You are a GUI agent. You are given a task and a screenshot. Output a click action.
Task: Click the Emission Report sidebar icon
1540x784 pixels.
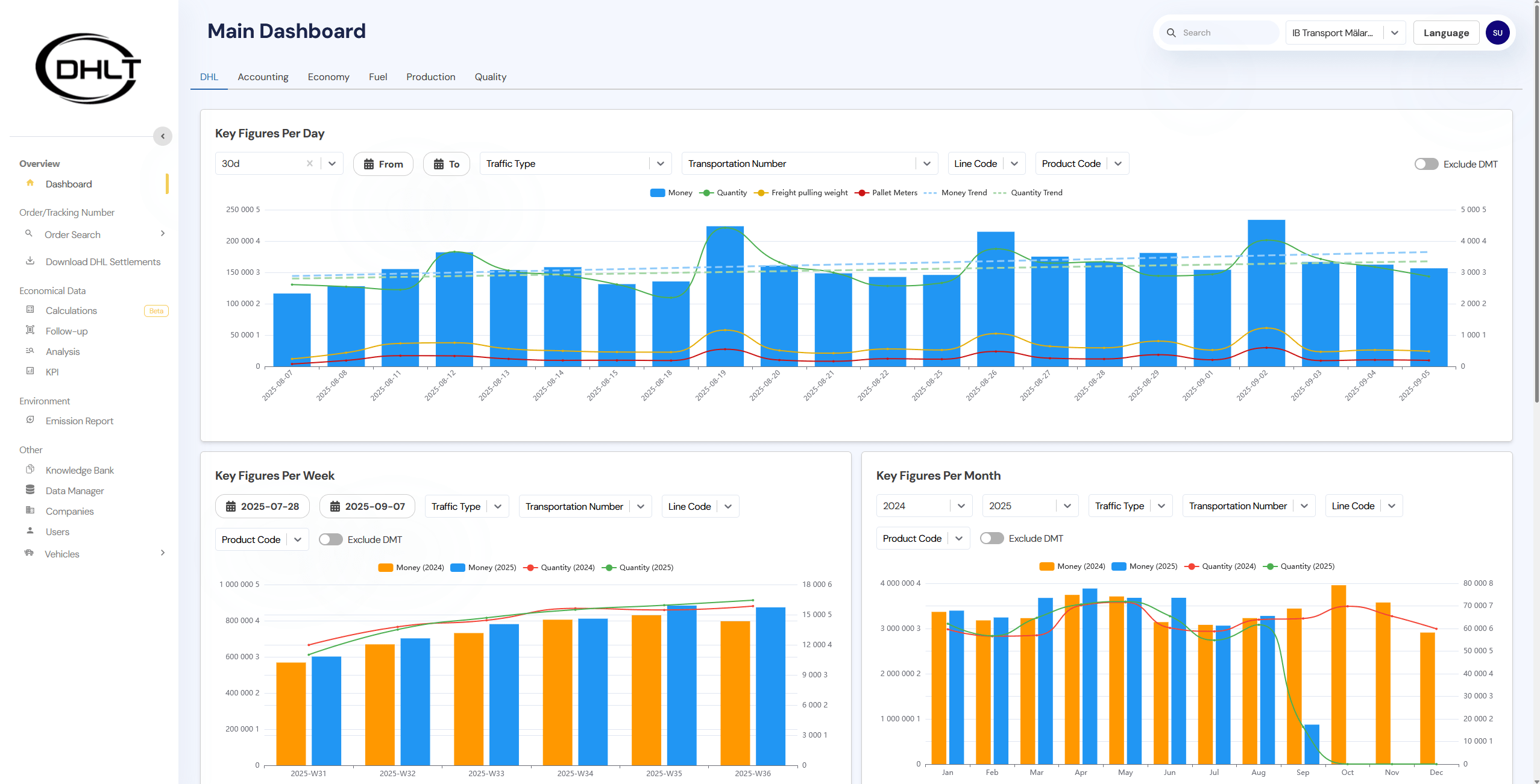30,420
